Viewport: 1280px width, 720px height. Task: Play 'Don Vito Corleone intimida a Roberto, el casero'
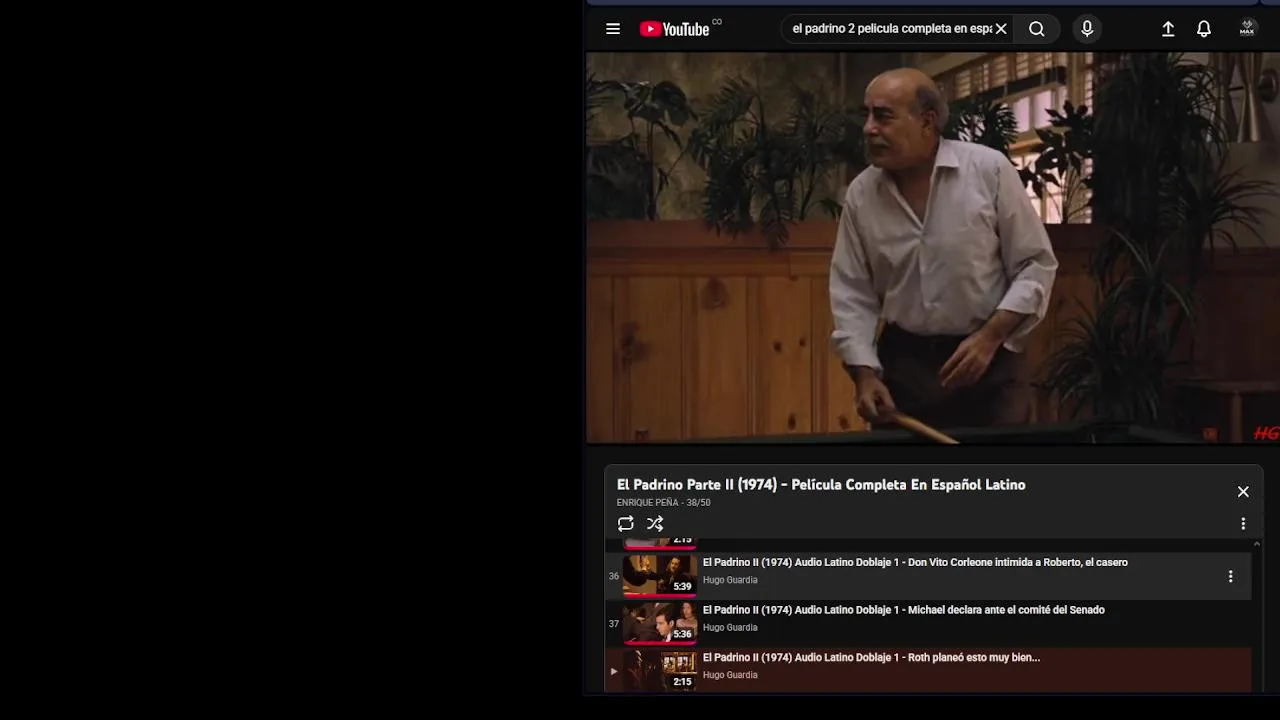point(915,562)
